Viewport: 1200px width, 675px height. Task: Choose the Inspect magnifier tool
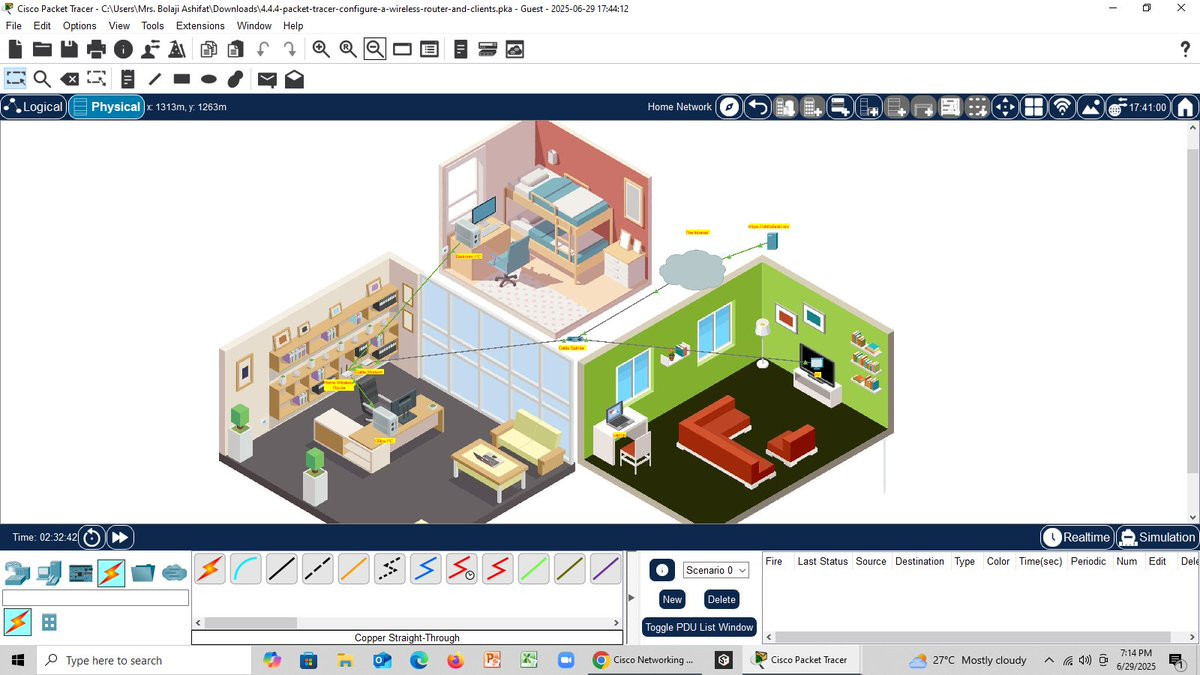click(42, 79)
